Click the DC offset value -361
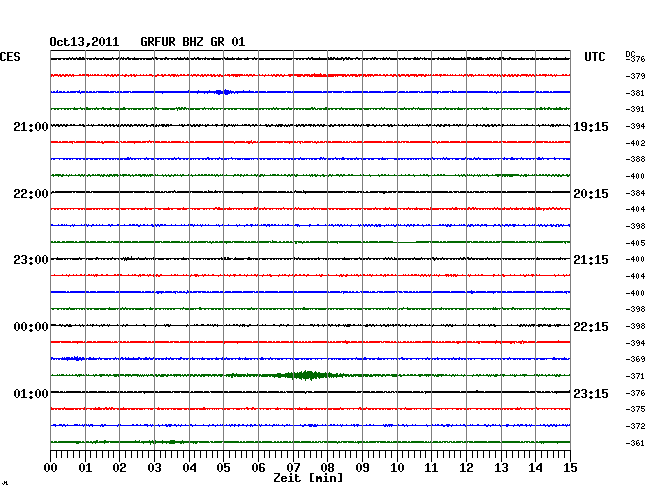 click(635, 443)
